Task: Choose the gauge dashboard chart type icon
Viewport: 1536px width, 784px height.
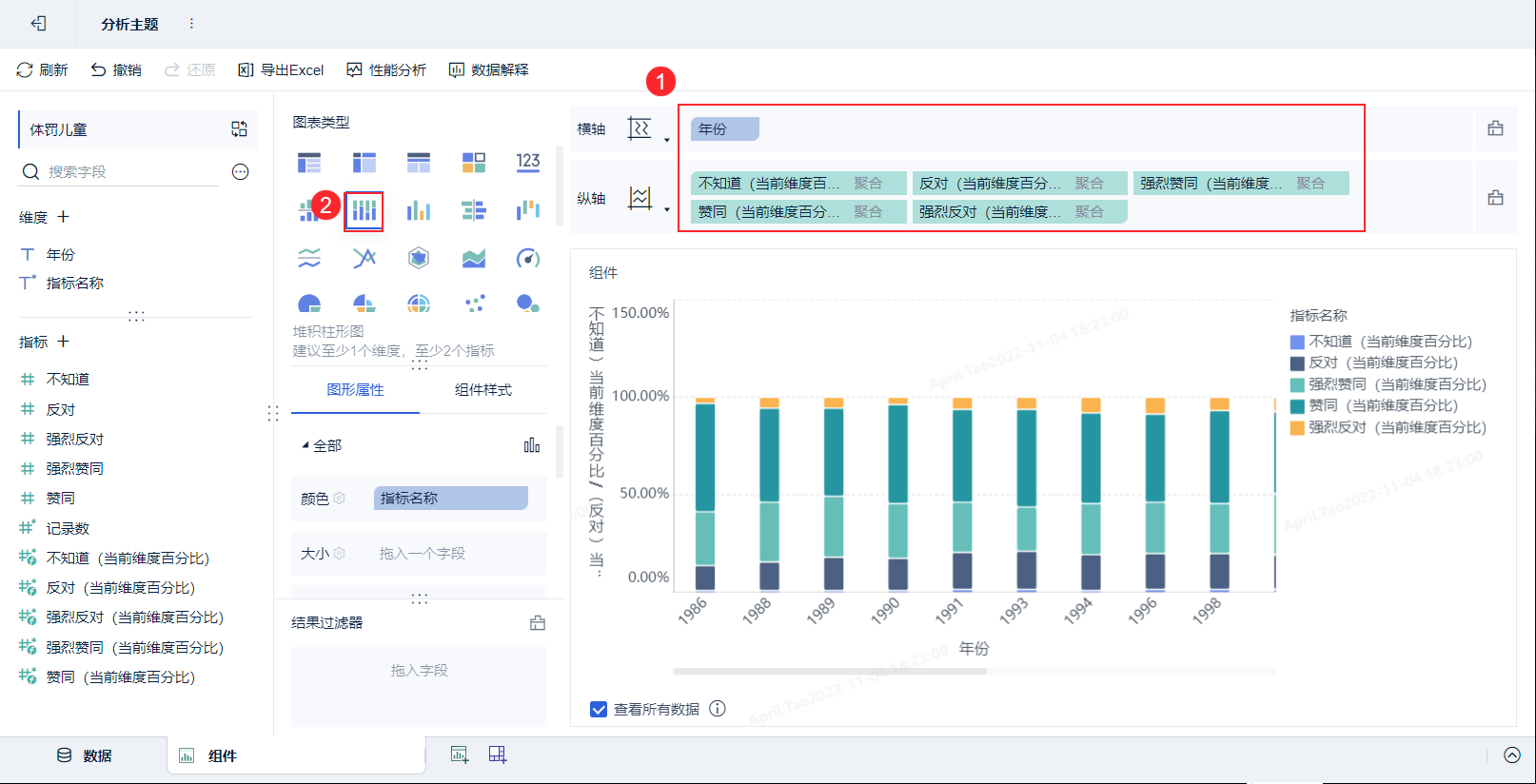Action: pyautogui.click(x=528, y=258)
